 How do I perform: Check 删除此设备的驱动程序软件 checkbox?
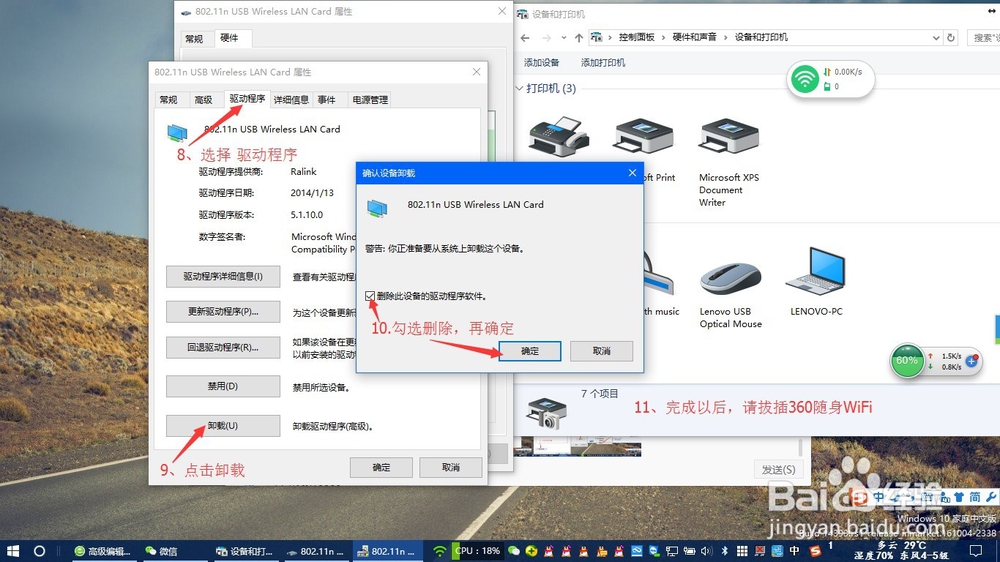click(370, 296)
